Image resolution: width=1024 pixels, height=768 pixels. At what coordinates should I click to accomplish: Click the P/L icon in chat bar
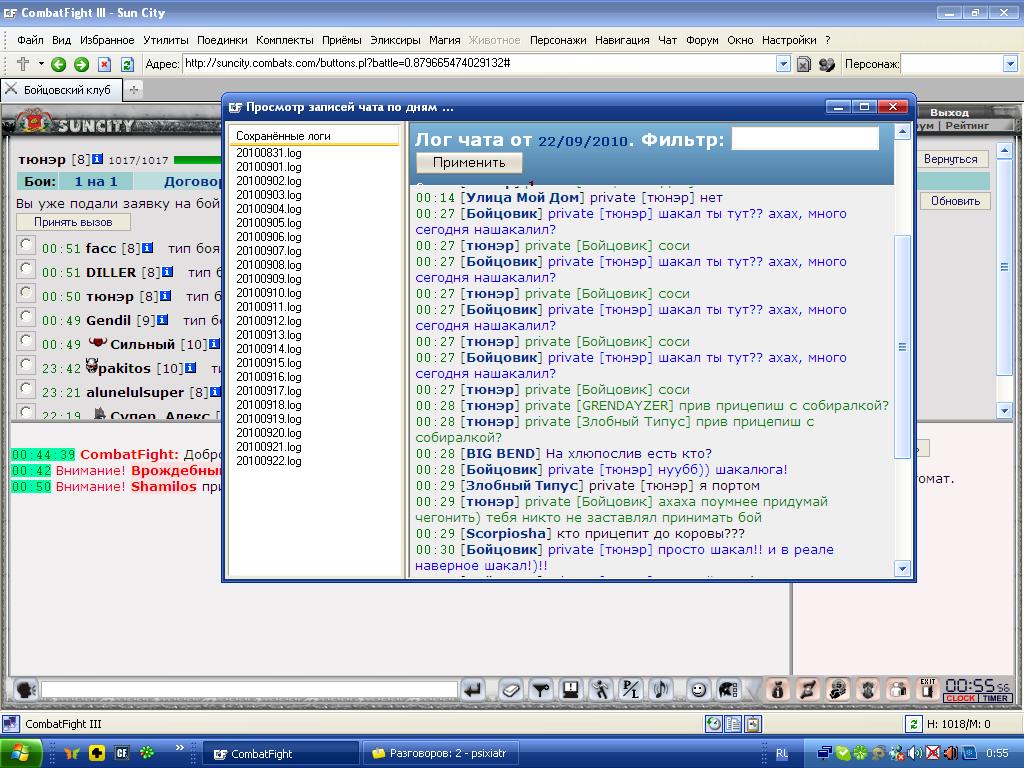pyautogui.click(x=630, y=689)
